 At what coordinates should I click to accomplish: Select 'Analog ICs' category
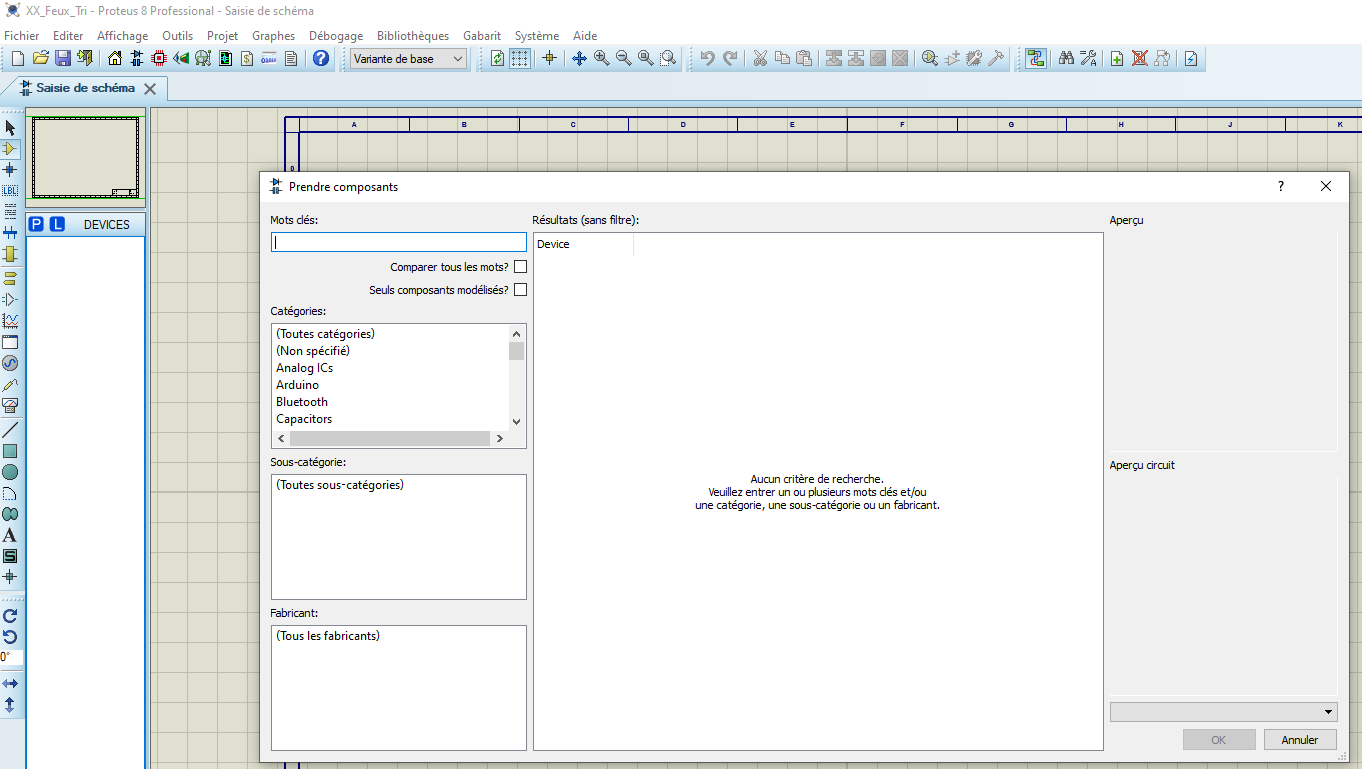point(305,368)
